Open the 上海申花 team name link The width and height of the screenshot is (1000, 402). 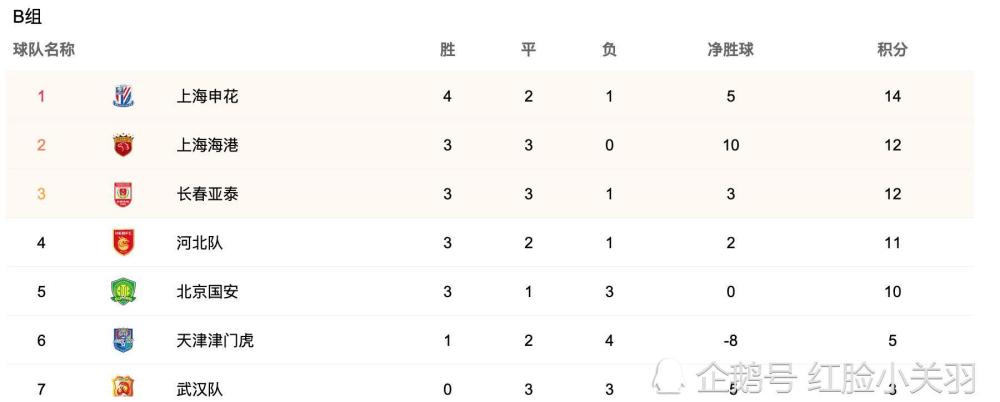(207, 97)
